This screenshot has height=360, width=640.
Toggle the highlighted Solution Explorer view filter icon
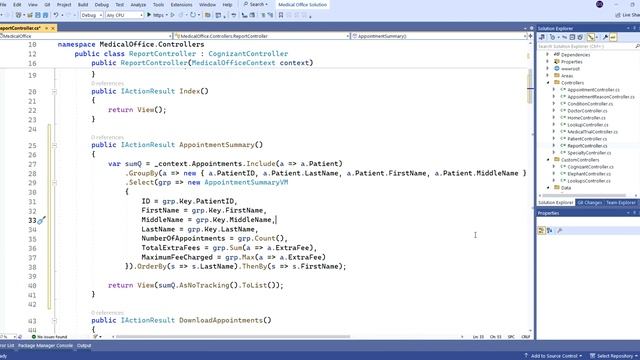tap(591, 37)
